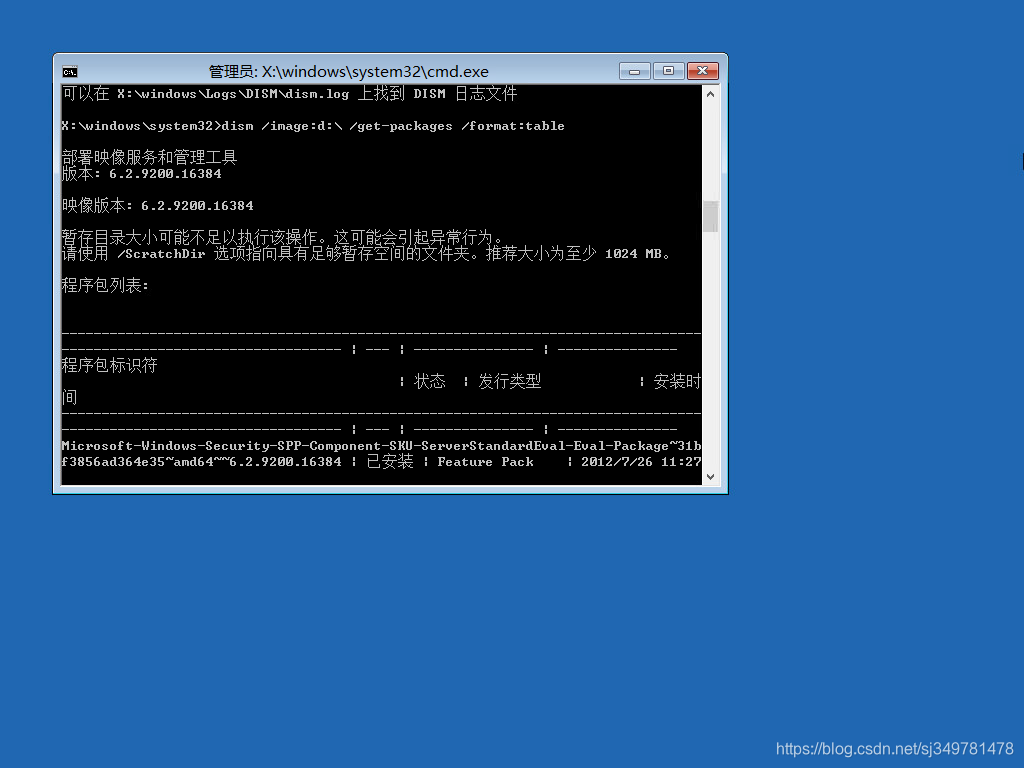Click the column header 状态
Screen dimensions: 1024x768
pos(430,381)
